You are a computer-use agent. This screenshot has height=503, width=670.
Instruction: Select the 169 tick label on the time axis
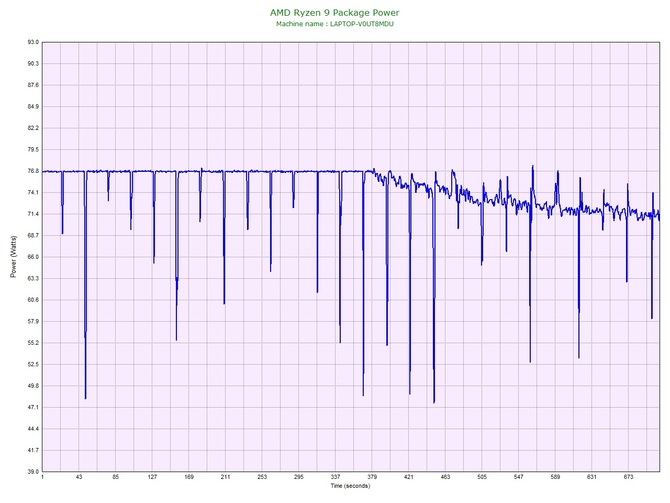point(189,478)
